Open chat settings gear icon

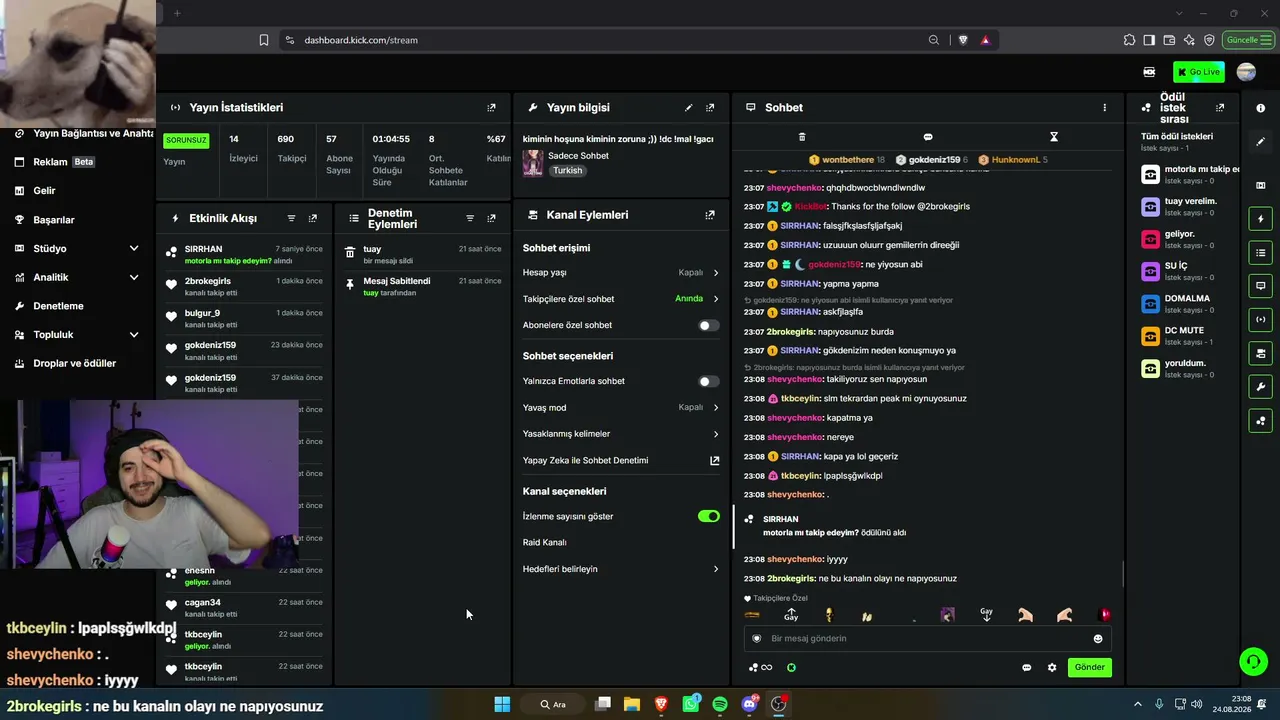pos(1052,667)
